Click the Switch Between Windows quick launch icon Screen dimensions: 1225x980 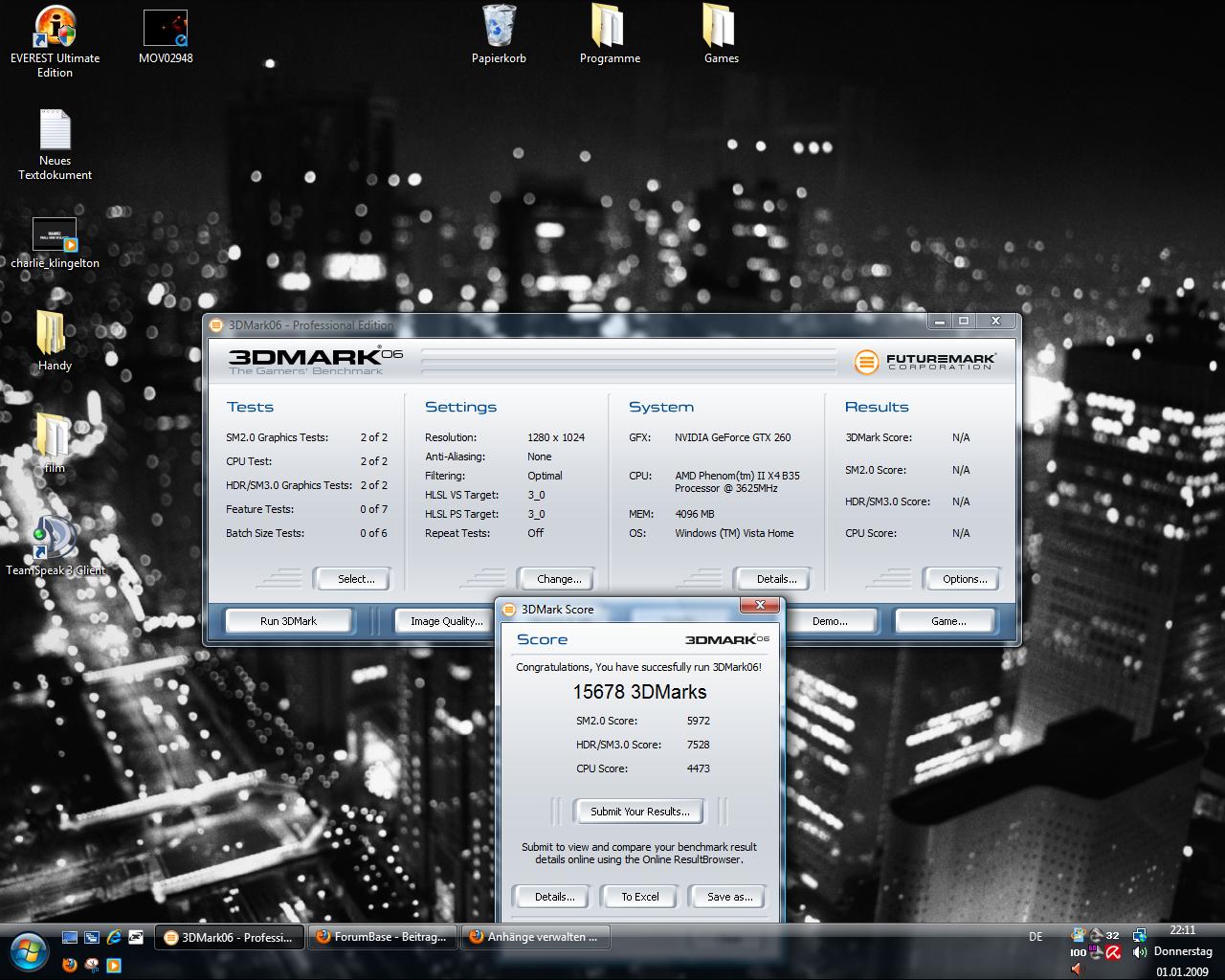92,937
